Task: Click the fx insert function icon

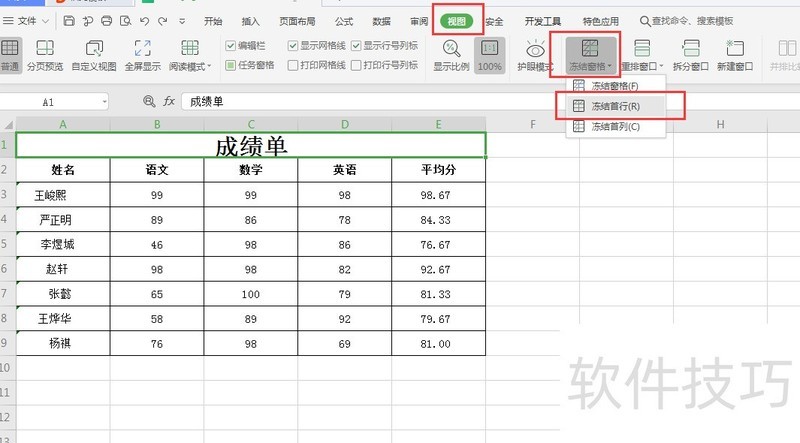Action: pyautogui.click(x=169, y=101)
